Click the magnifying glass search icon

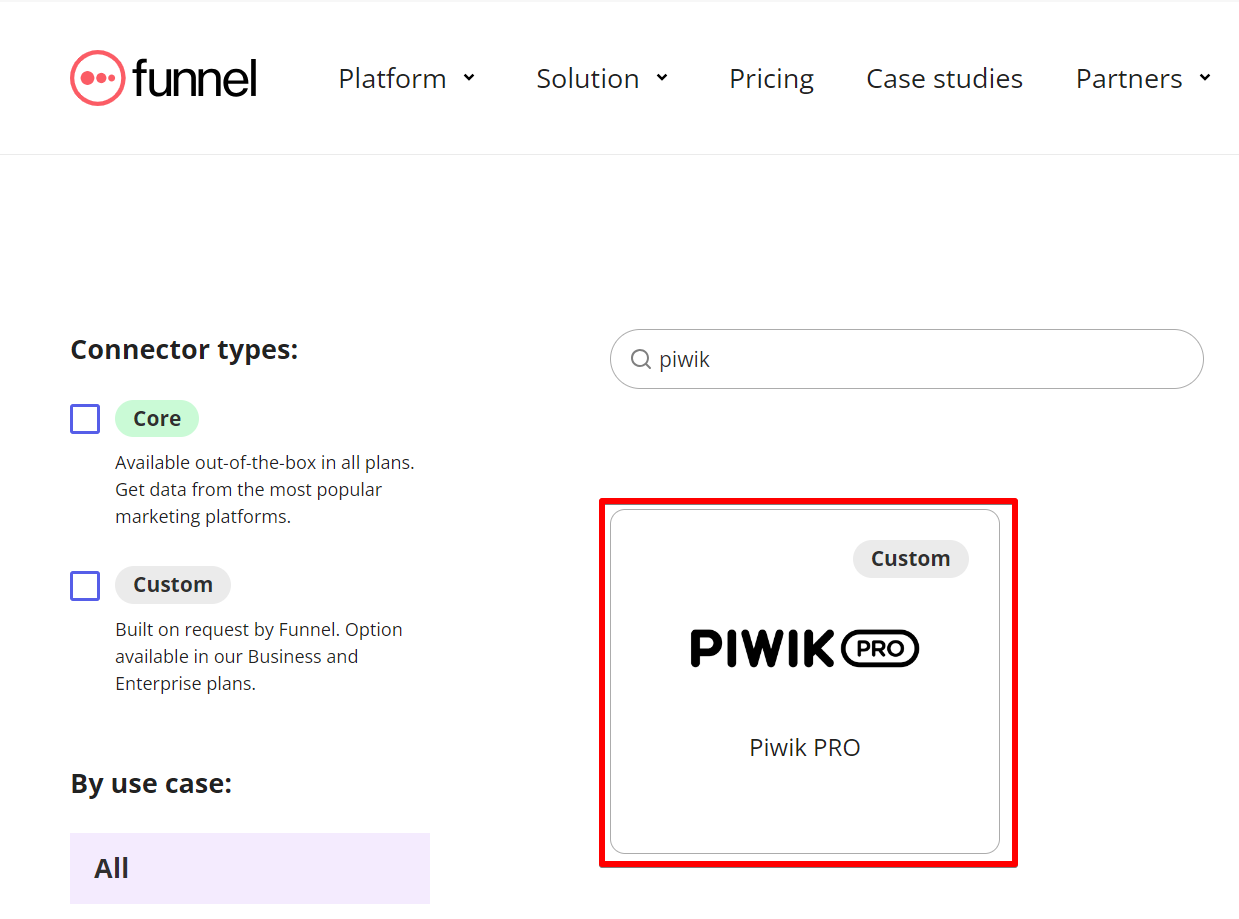point(640,358)
